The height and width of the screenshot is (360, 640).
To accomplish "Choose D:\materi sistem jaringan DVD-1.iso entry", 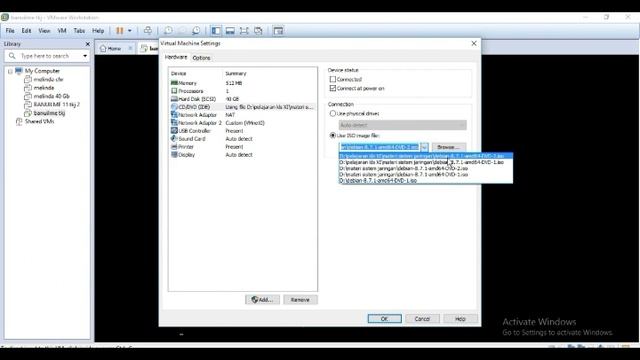I will coord(426,174).
